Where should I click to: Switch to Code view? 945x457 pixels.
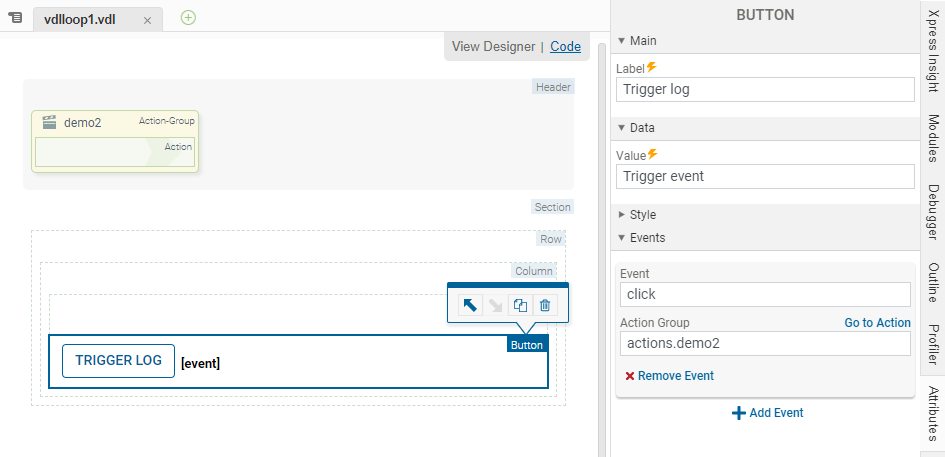pos(565,46)
